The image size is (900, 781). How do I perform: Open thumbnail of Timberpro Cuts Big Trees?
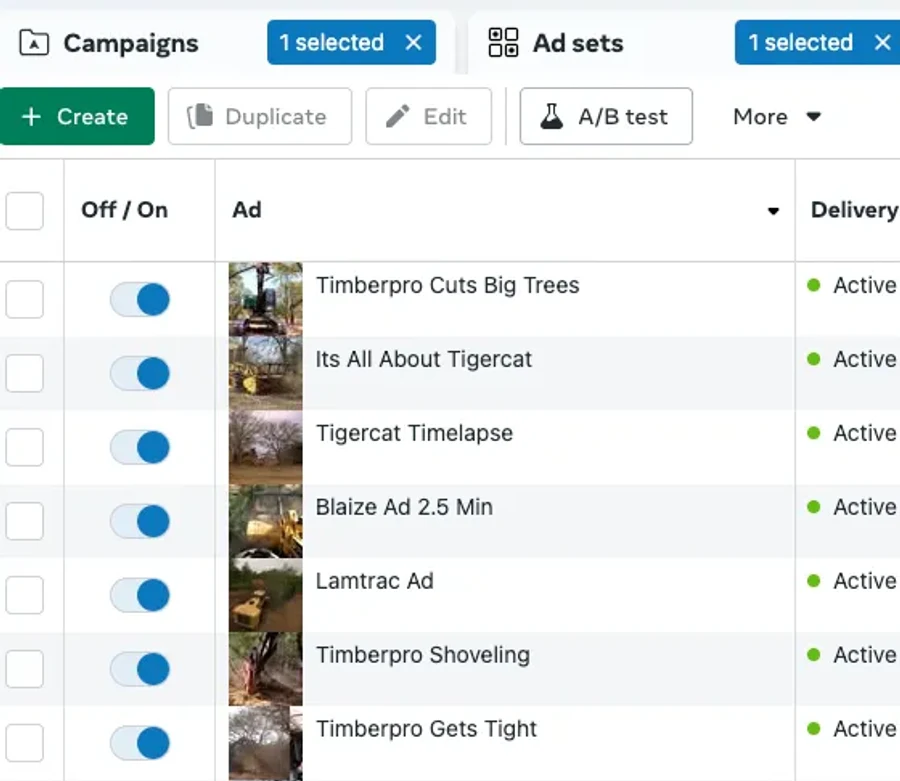[265, 299]
